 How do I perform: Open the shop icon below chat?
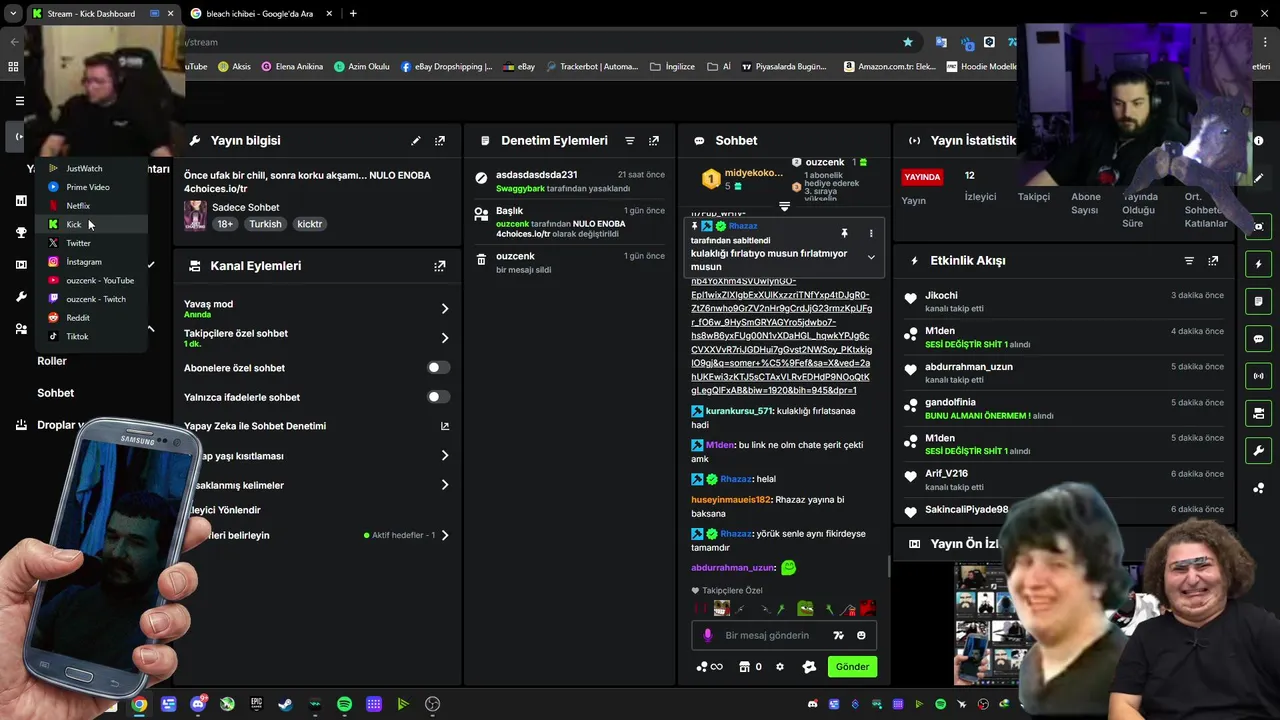click(744, 667)
